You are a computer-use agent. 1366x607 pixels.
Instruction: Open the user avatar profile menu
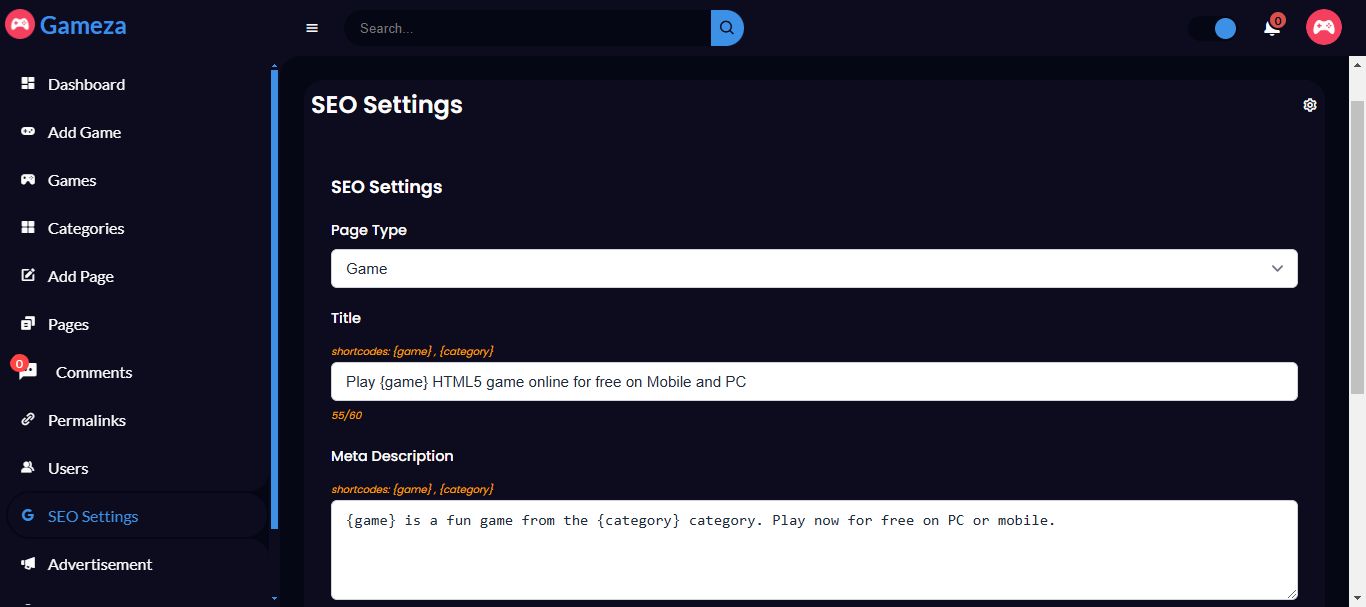coord(1323,27)
